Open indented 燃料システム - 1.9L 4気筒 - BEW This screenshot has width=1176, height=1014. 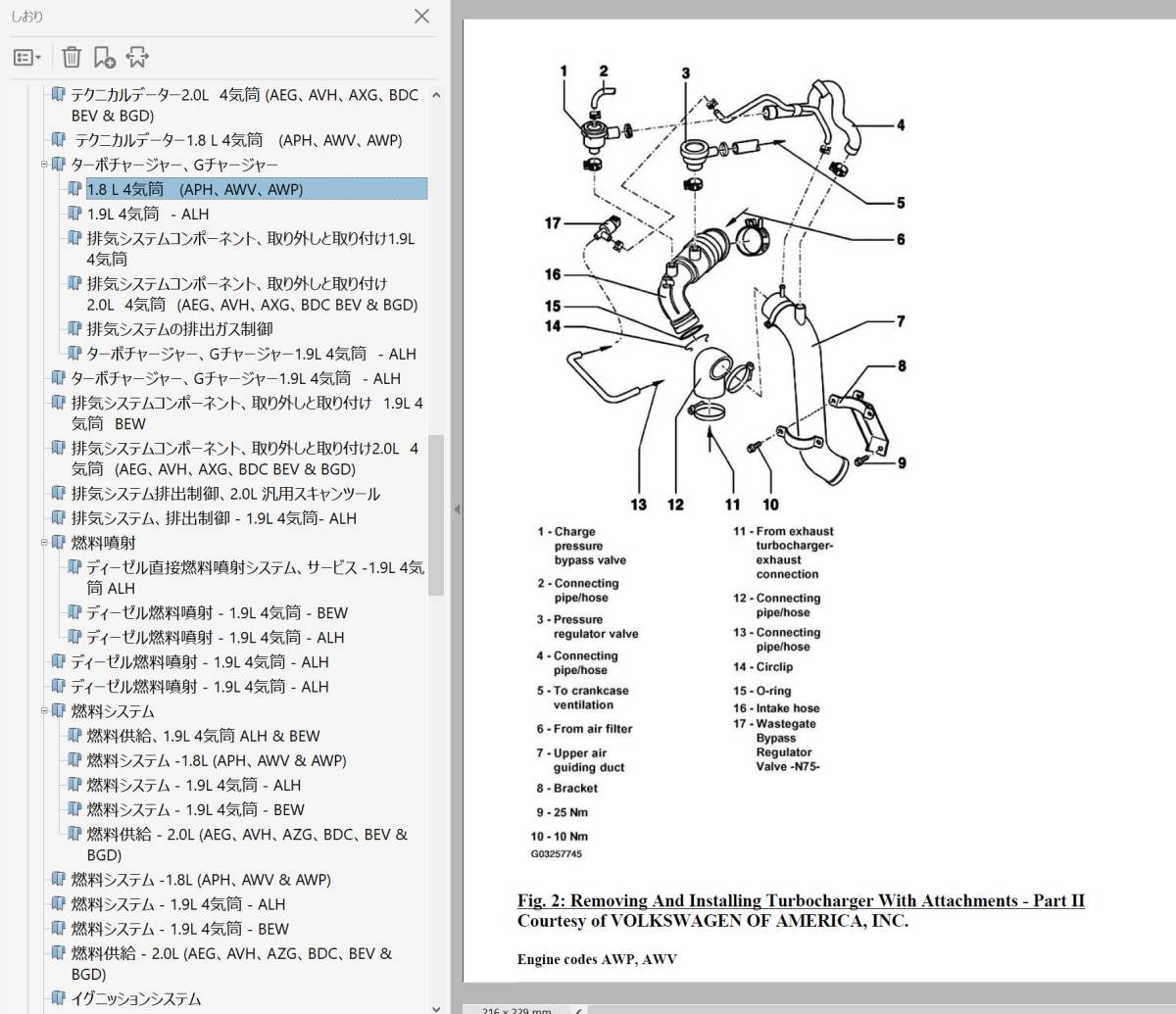point(196,810)
